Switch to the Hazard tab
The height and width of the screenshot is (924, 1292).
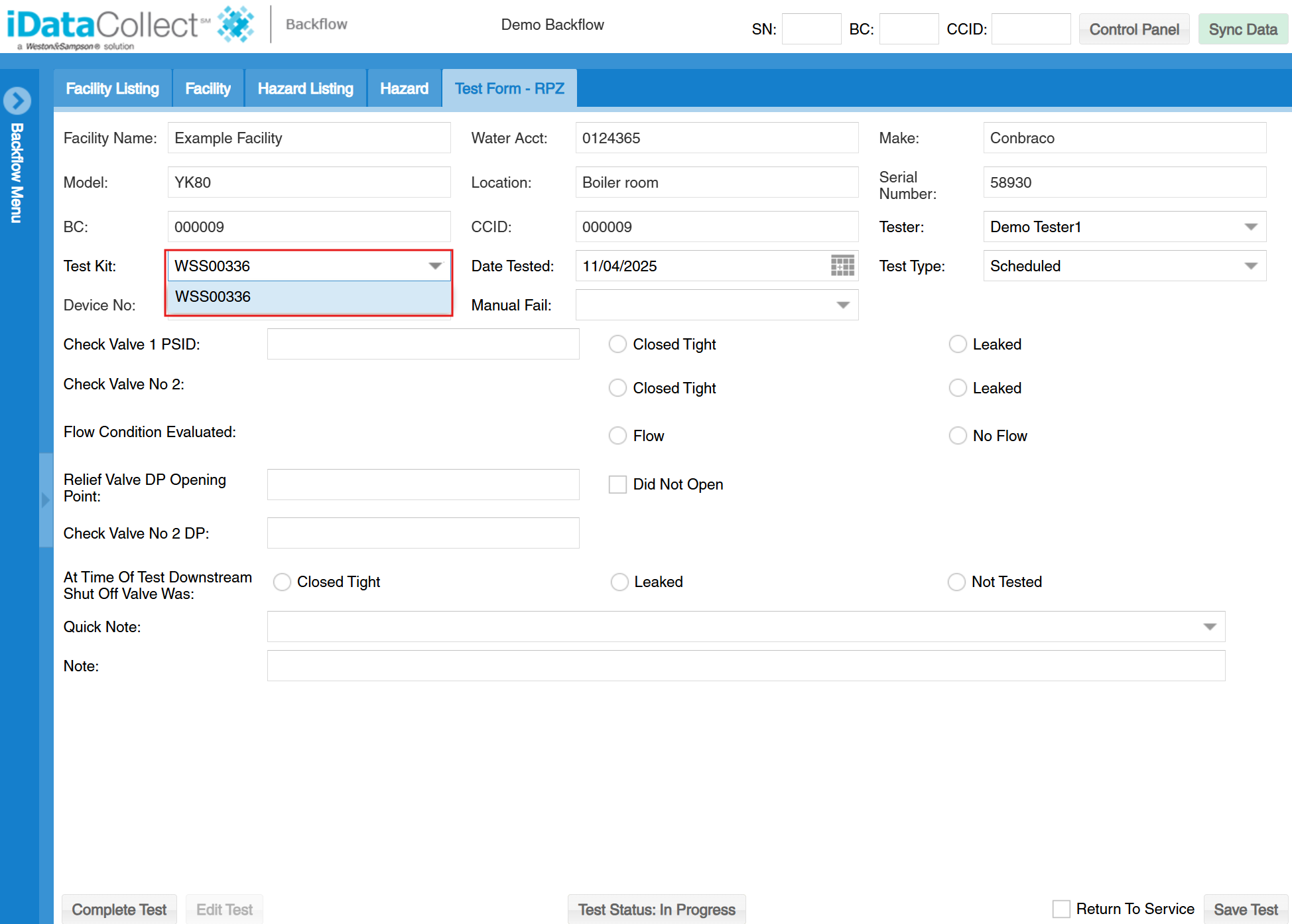click(404, 88)
